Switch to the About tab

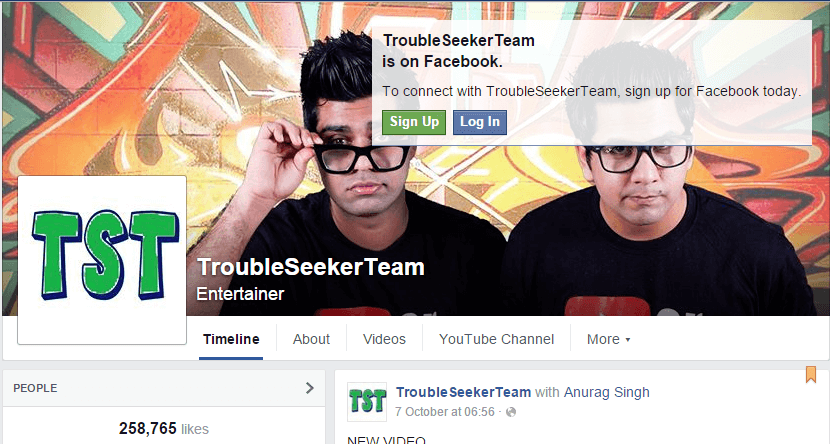click(311, 339)
